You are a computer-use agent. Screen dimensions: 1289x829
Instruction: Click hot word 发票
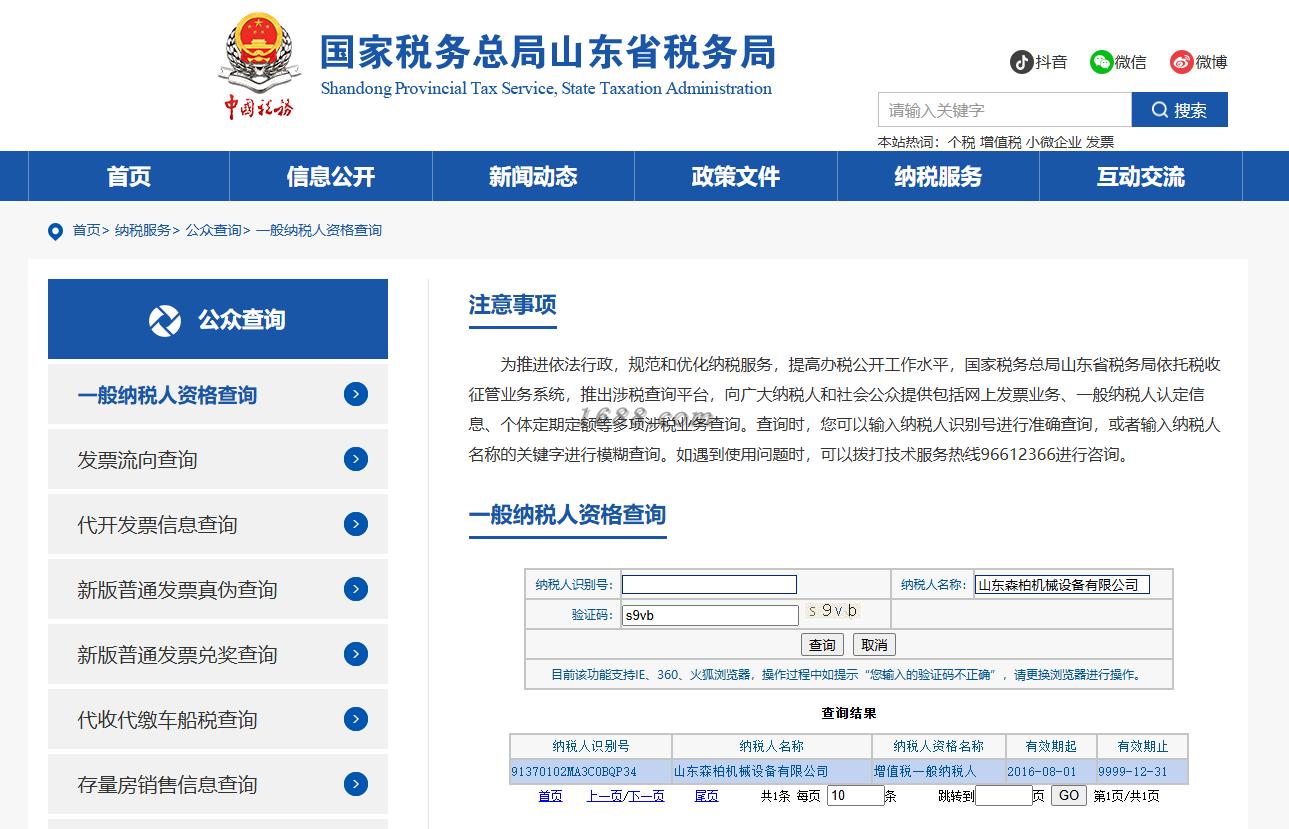point(1100,142)
